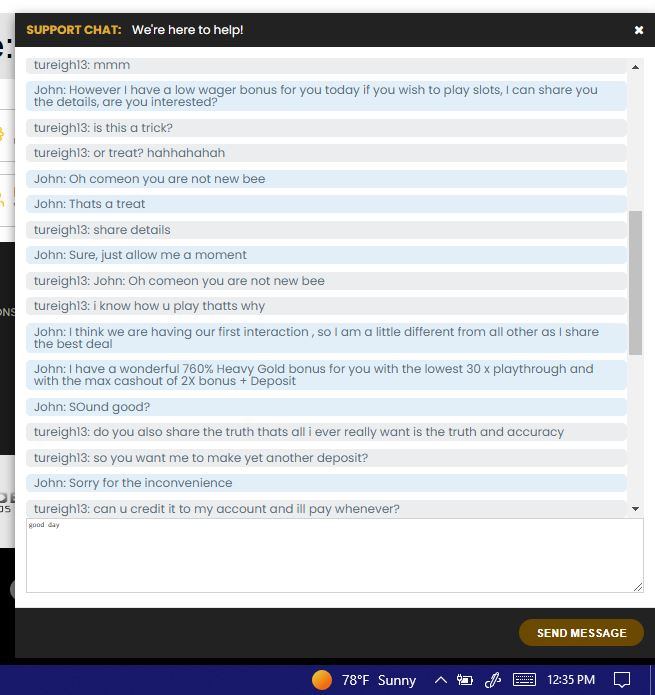
Task: Close the support chat window
Action: [x=639, y=30]
